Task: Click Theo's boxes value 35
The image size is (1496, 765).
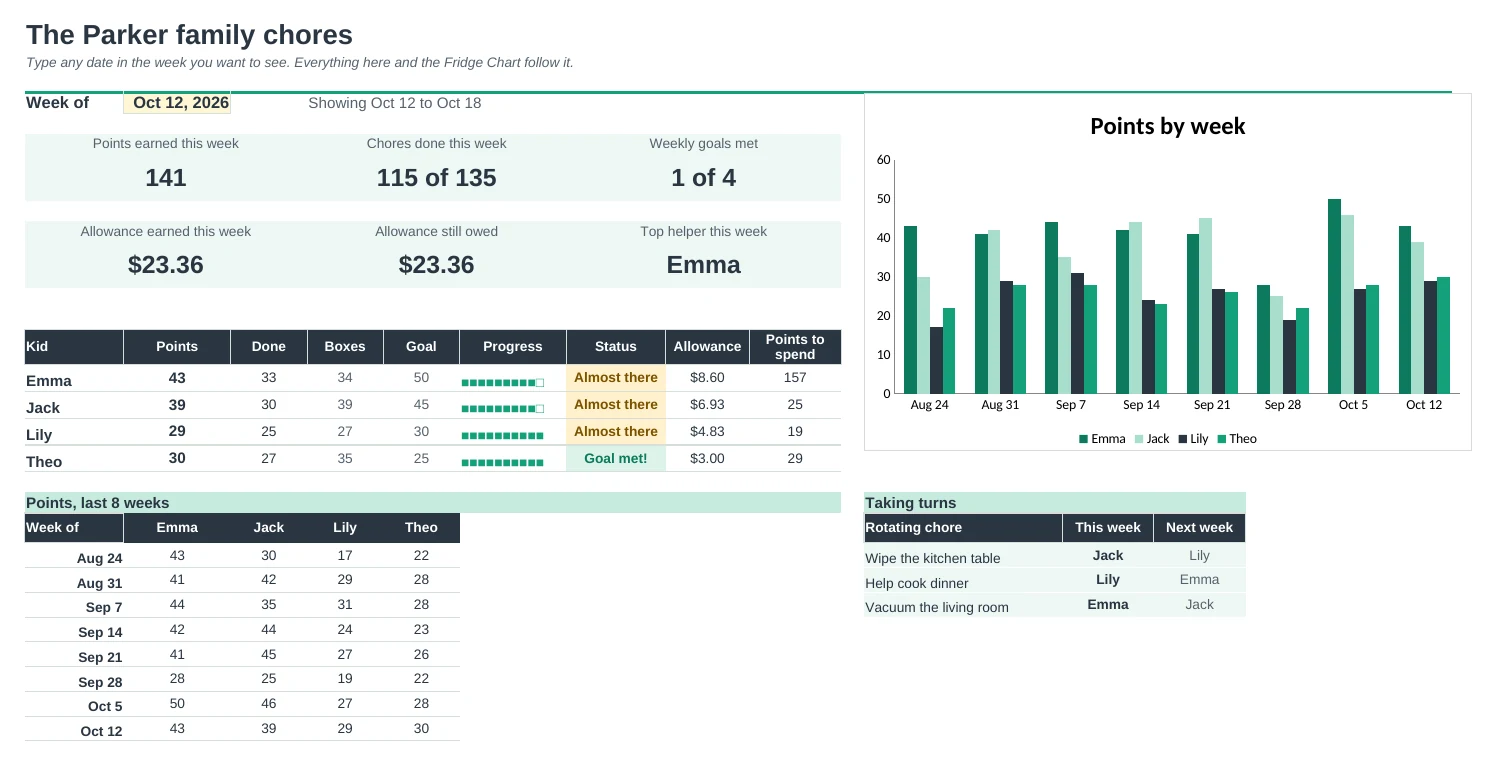Action: (345, 459)
